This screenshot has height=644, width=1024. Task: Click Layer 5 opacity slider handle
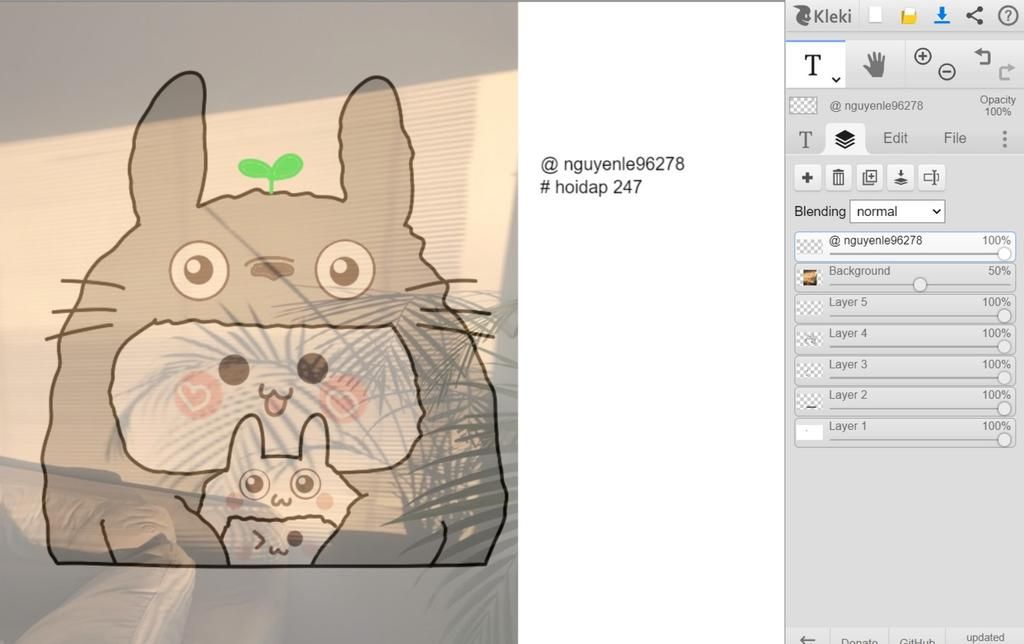click(x=1004, y=316)
